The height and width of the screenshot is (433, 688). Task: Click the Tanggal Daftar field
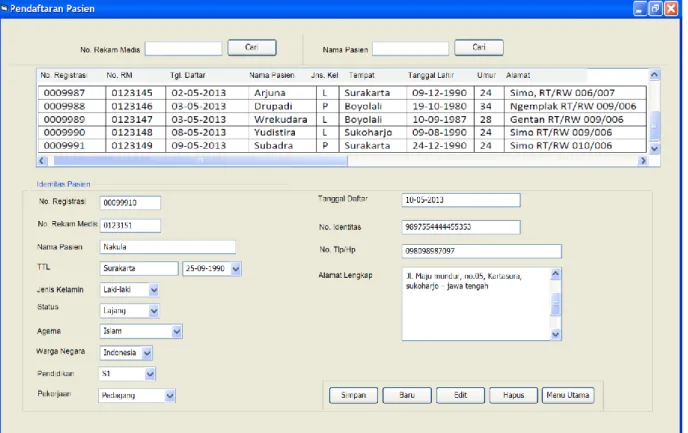pyautogui.click(x=461, y=200)
